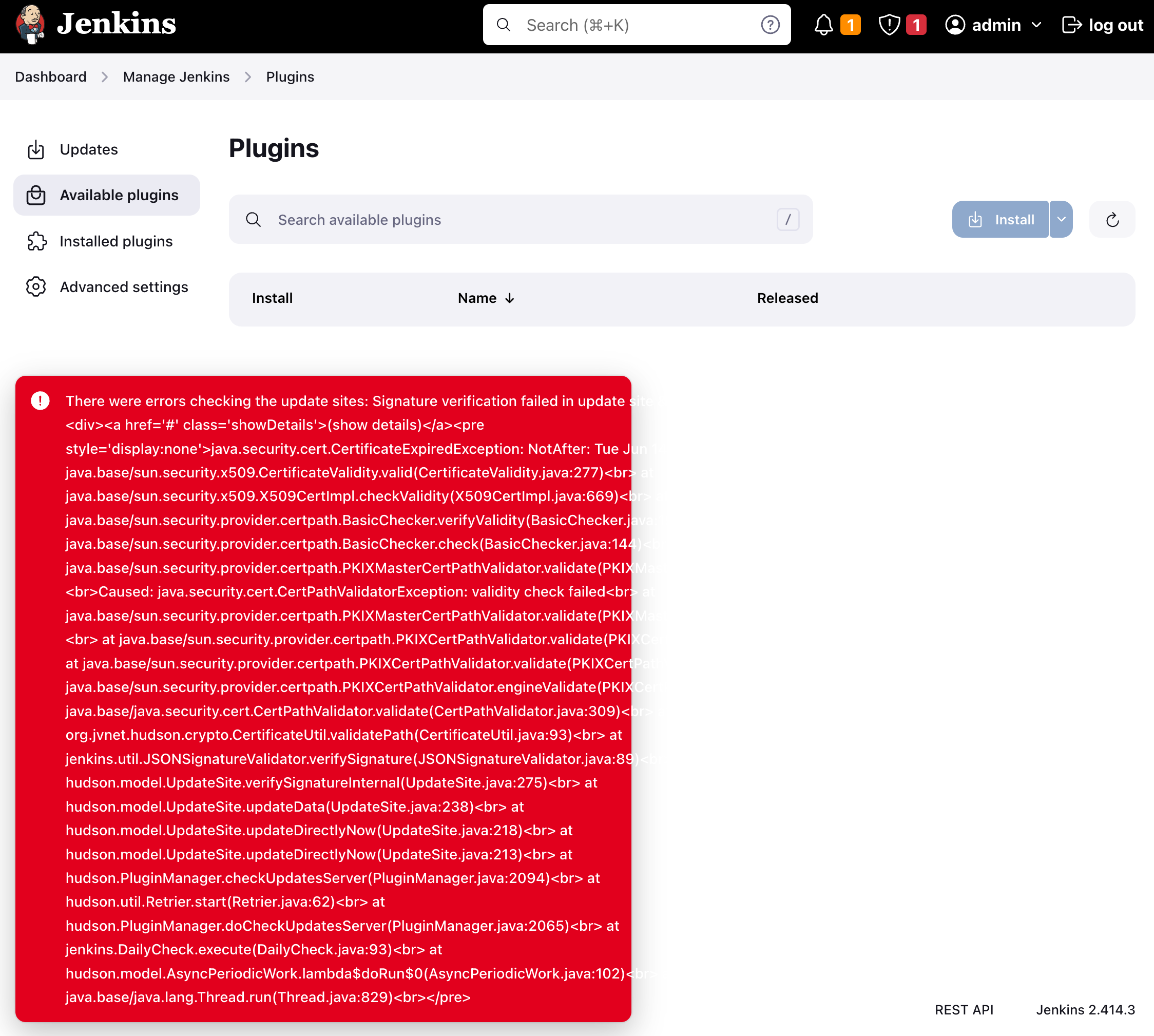This screenshot has width=1154, height=1036.
Task: Open the Installed plugins sidebar tab
Action: [106, 241]
